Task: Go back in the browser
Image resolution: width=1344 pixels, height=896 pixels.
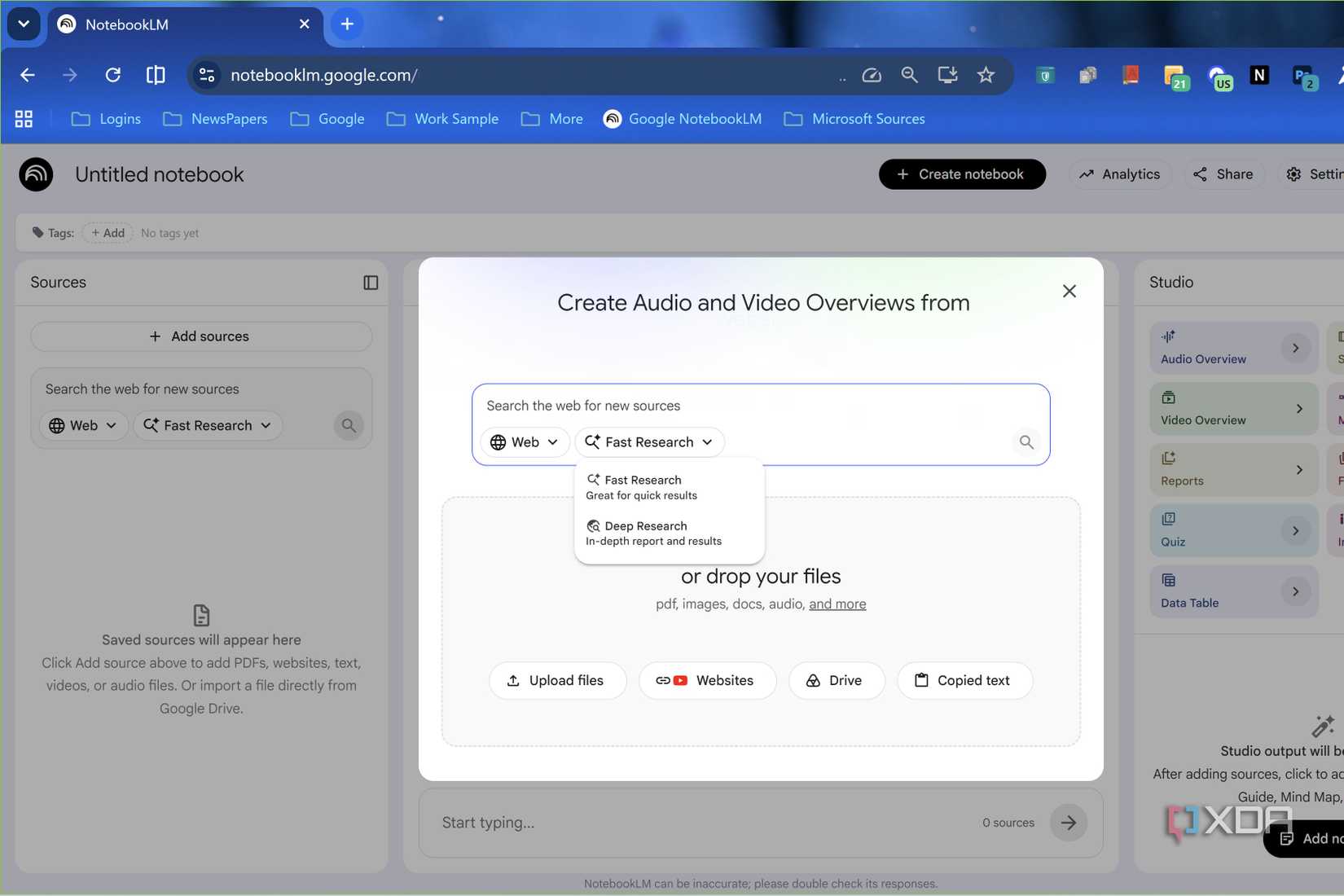Action: [28, 75]
